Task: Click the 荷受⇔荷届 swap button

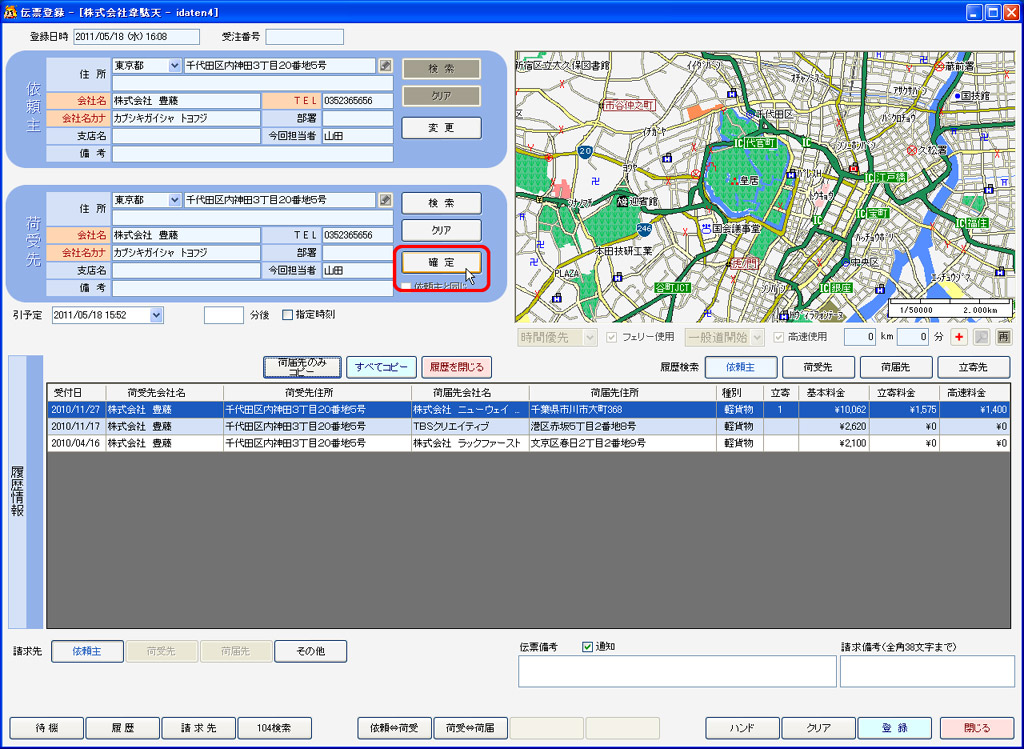Action: coord(470,727)
